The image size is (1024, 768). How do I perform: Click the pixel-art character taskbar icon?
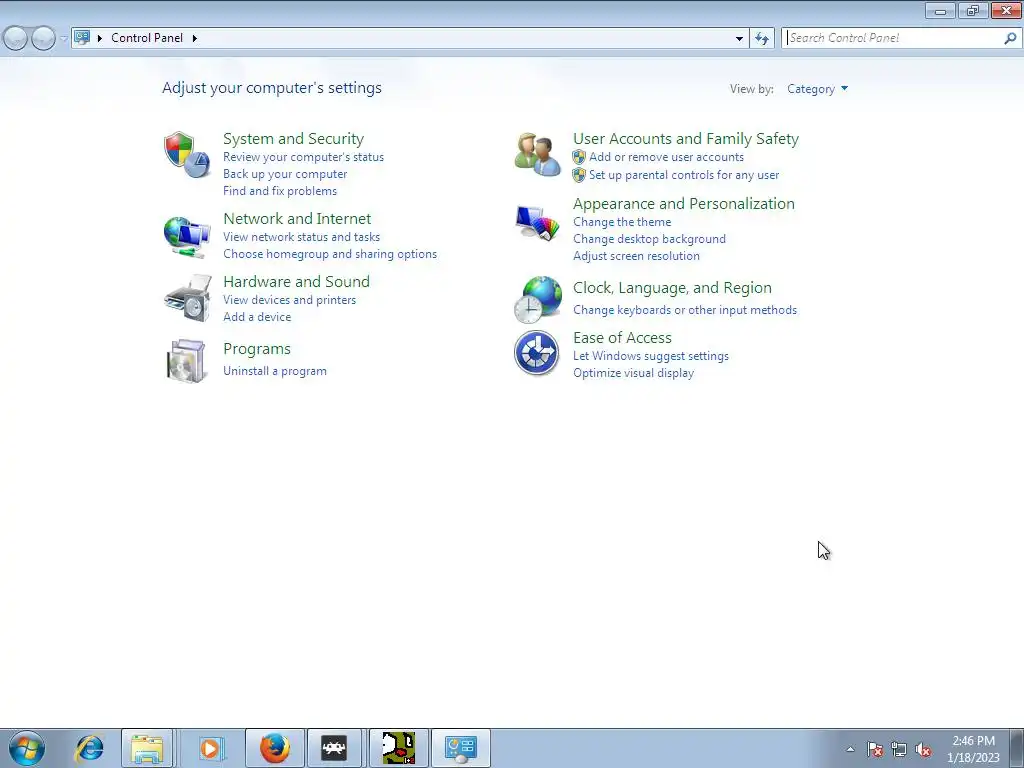398,748
